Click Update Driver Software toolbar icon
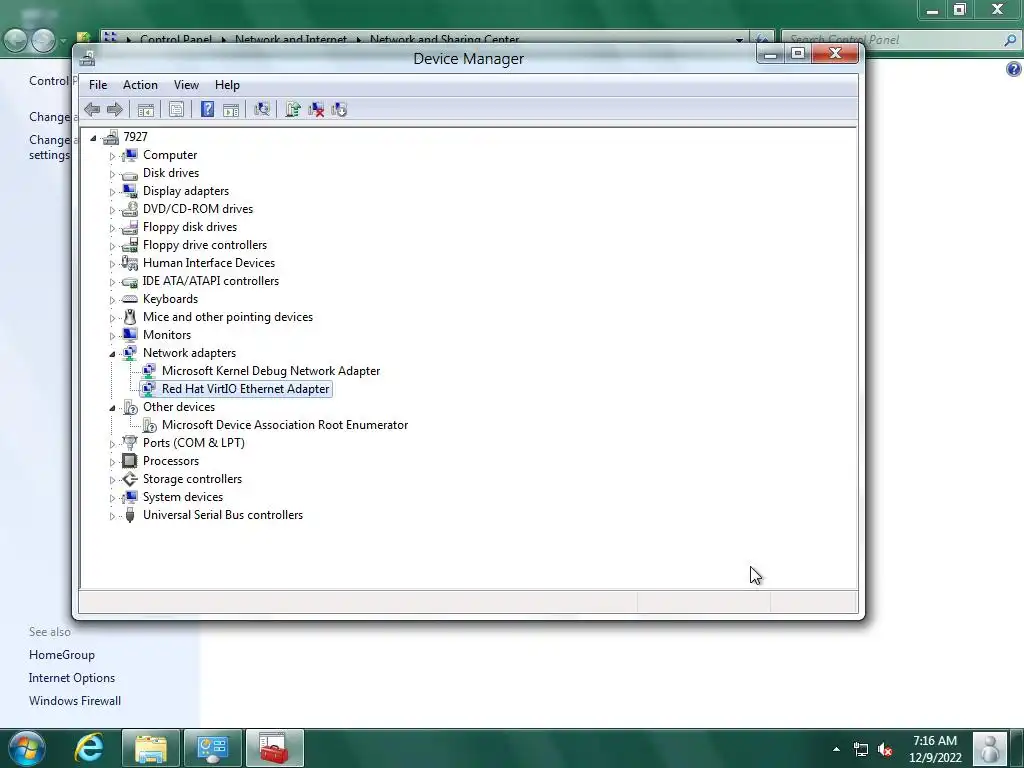The height and width of the screenshot is (768, 1024). point(293,110)
